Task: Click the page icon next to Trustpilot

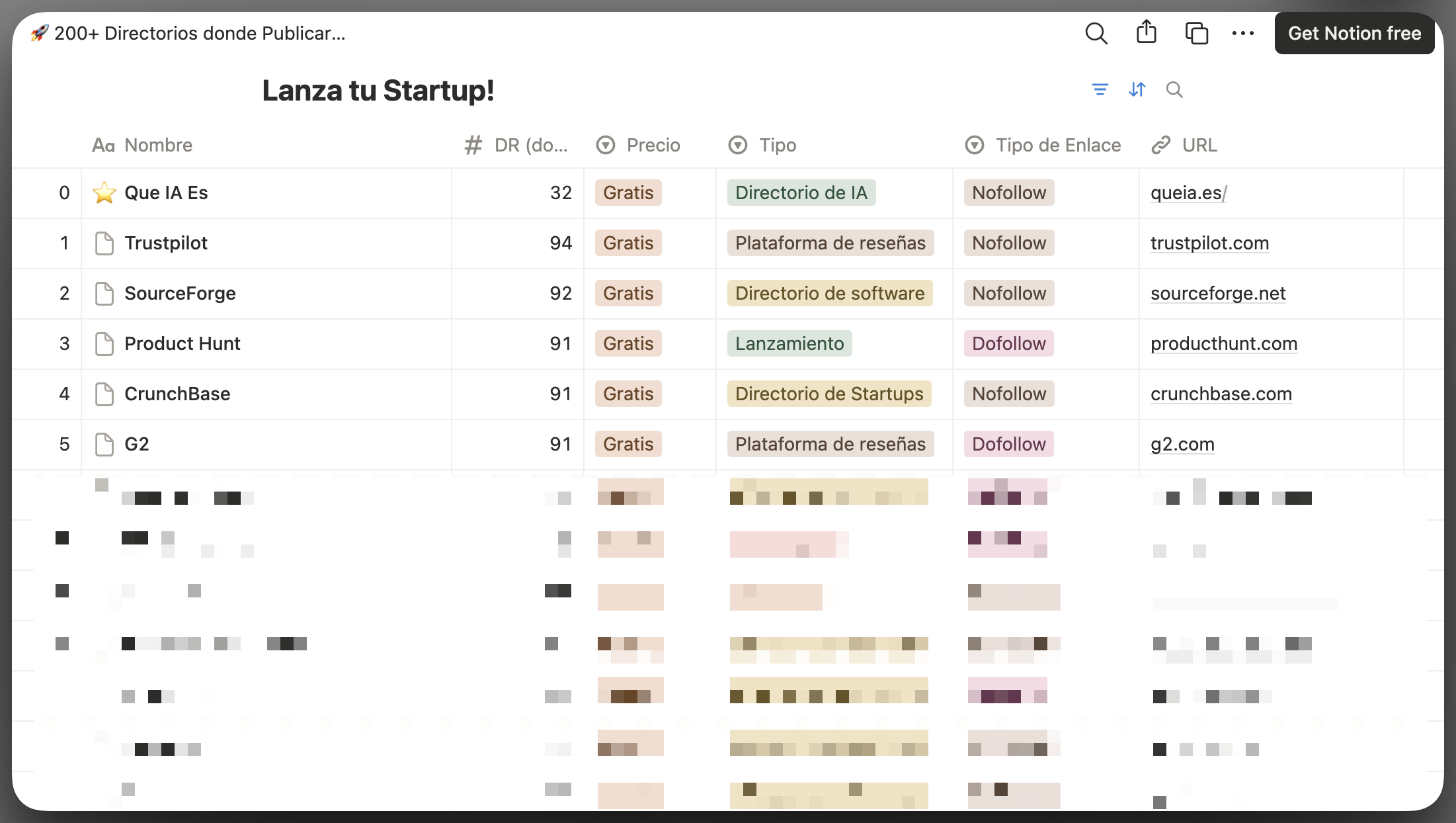Action: pyautogui.click(x=104, y=243)
